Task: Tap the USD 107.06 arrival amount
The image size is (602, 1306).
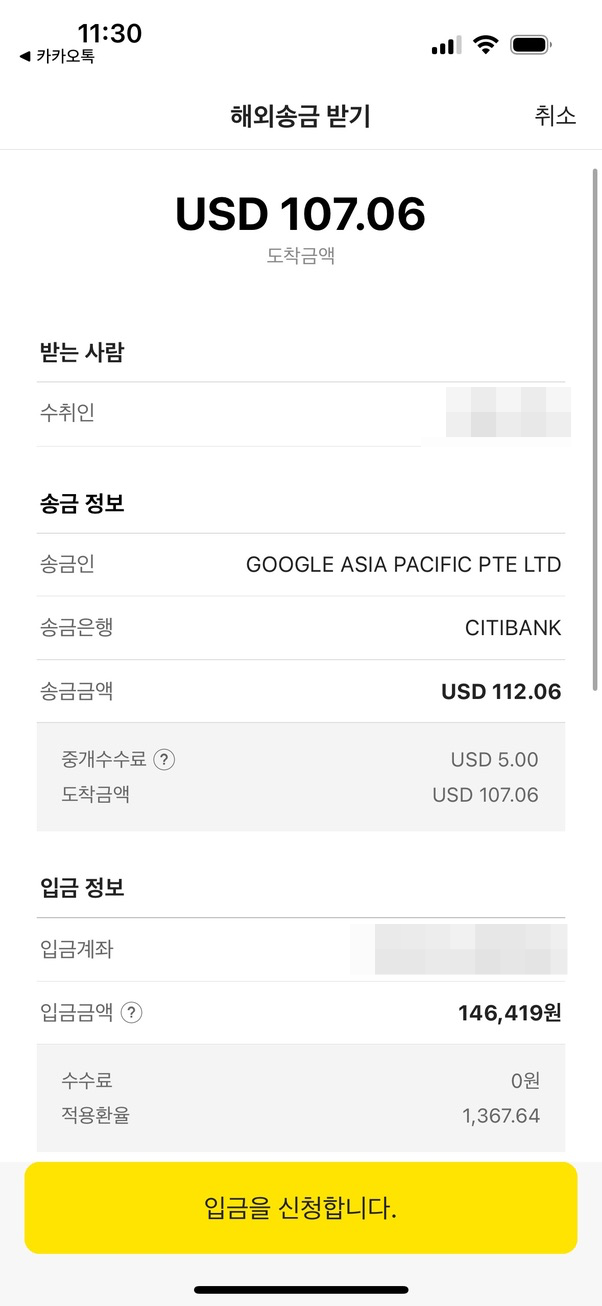Action: [x=301, y=213]
